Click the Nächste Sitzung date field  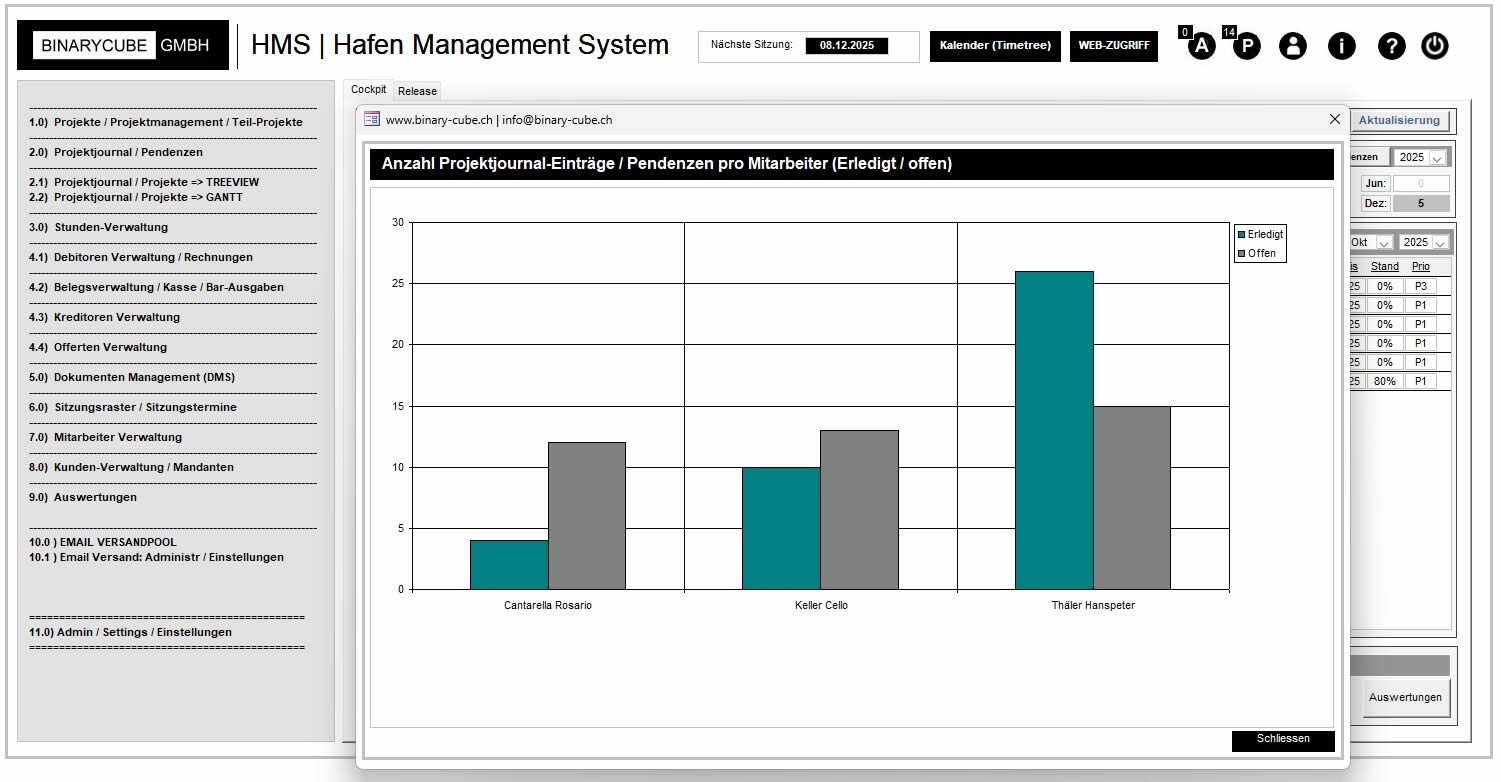[846, 46]
